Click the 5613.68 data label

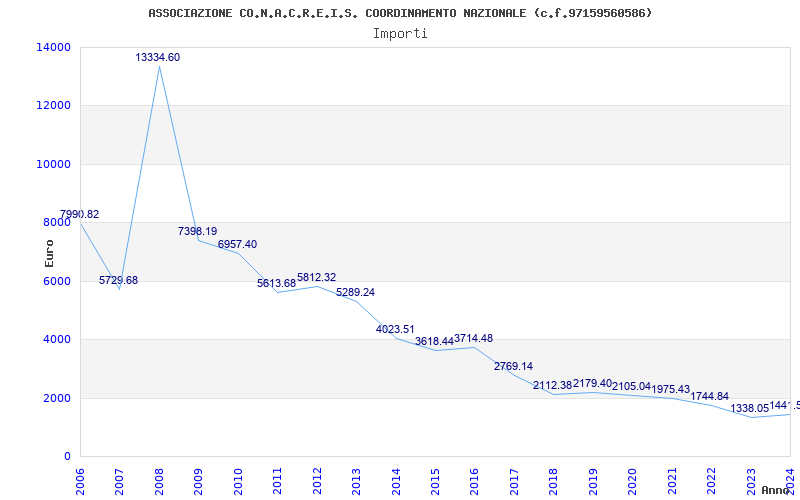pyautogui.click(x=277, y=283)
